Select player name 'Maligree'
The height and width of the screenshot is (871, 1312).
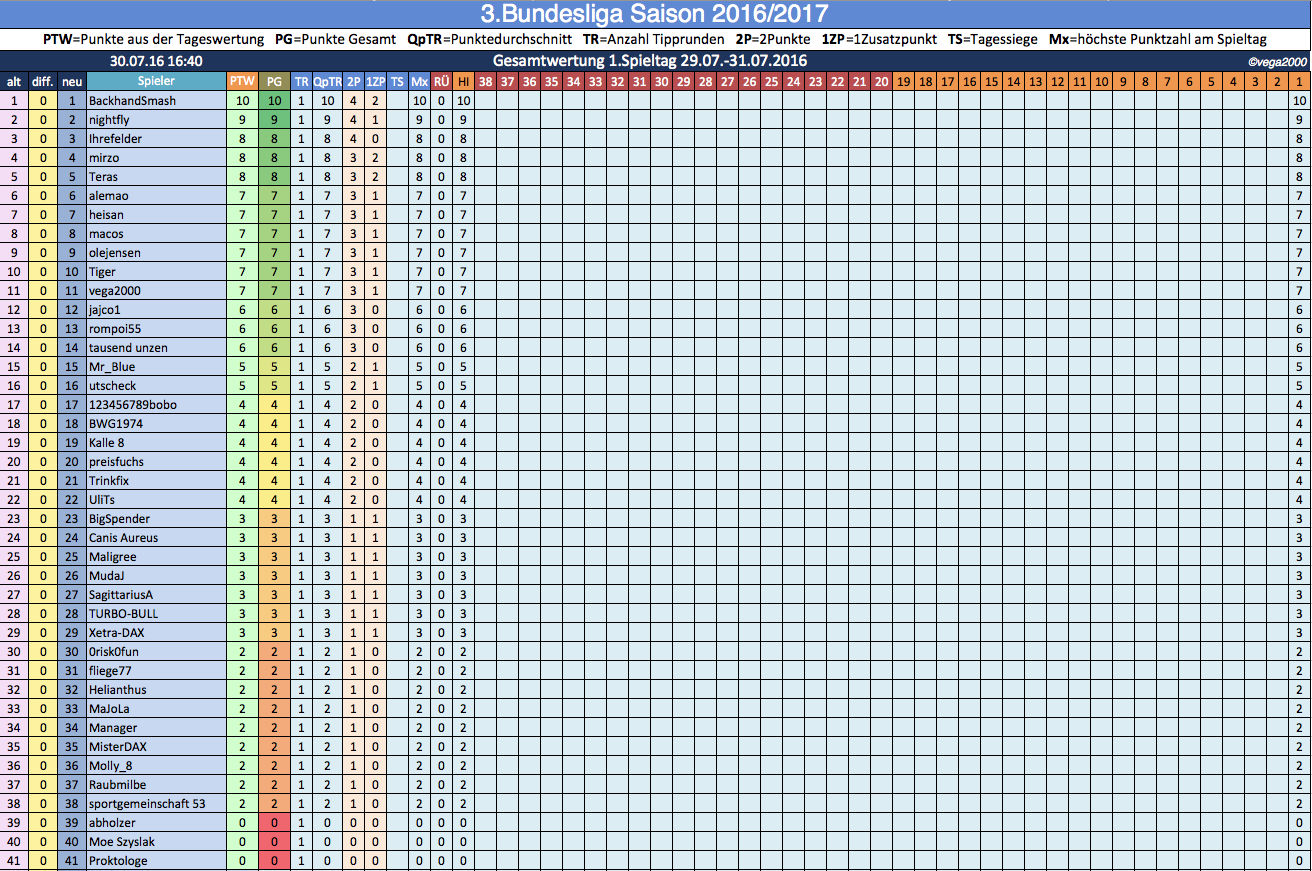pos(112,557)
